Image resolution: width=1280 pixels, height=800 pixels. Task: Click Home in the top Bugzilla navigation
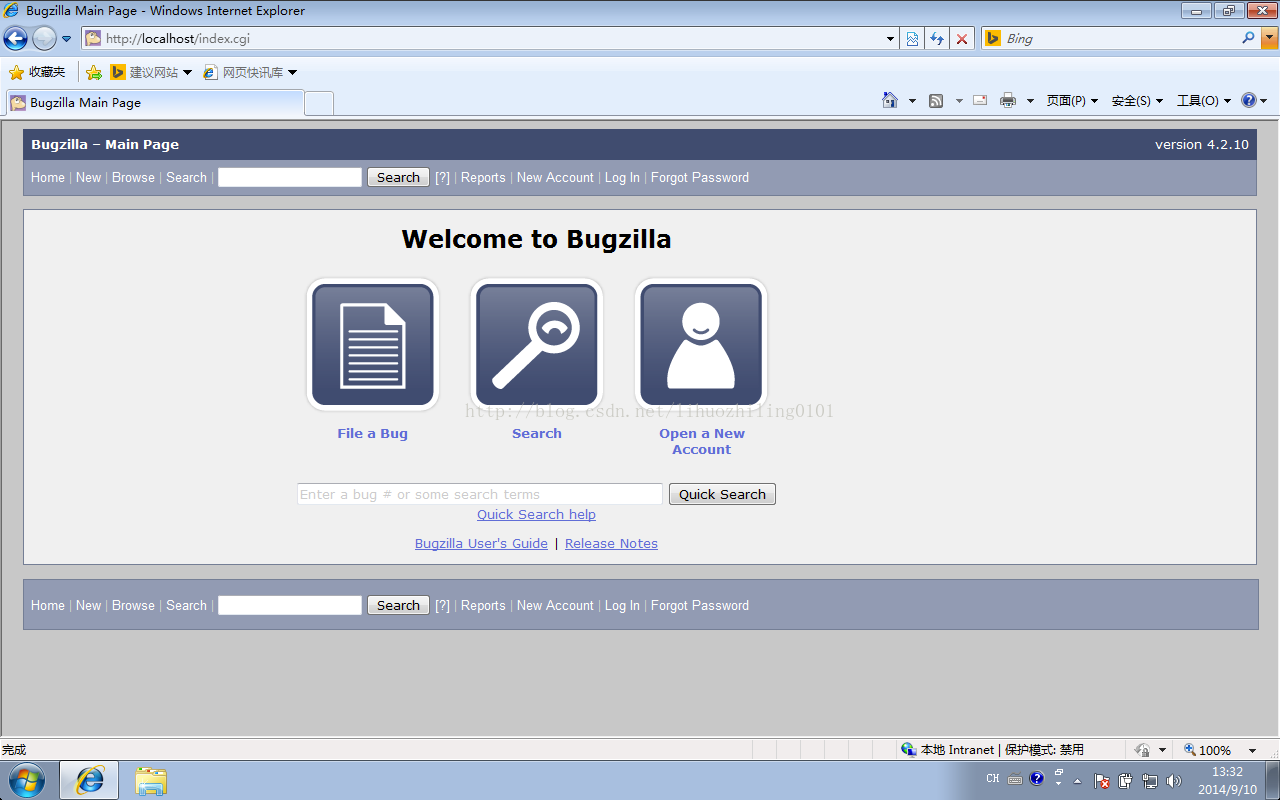click(48, 177)
